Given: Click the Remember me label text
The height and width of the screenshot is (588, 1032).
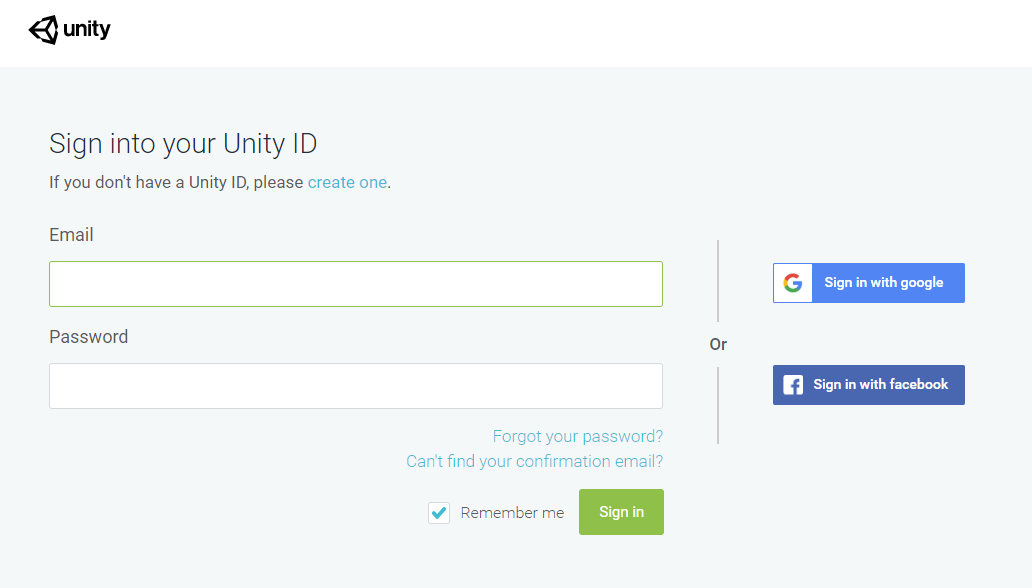Looking at the screenshot, I should [512, 513].
